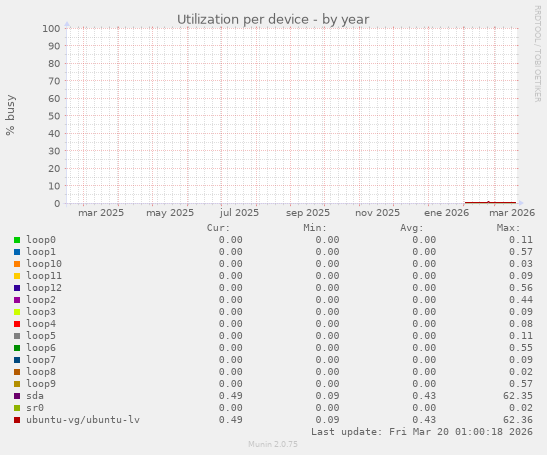Click loop1 max value 0.57
The width and height of the screenshot is (547, 455).
click(x=521, y=252)
